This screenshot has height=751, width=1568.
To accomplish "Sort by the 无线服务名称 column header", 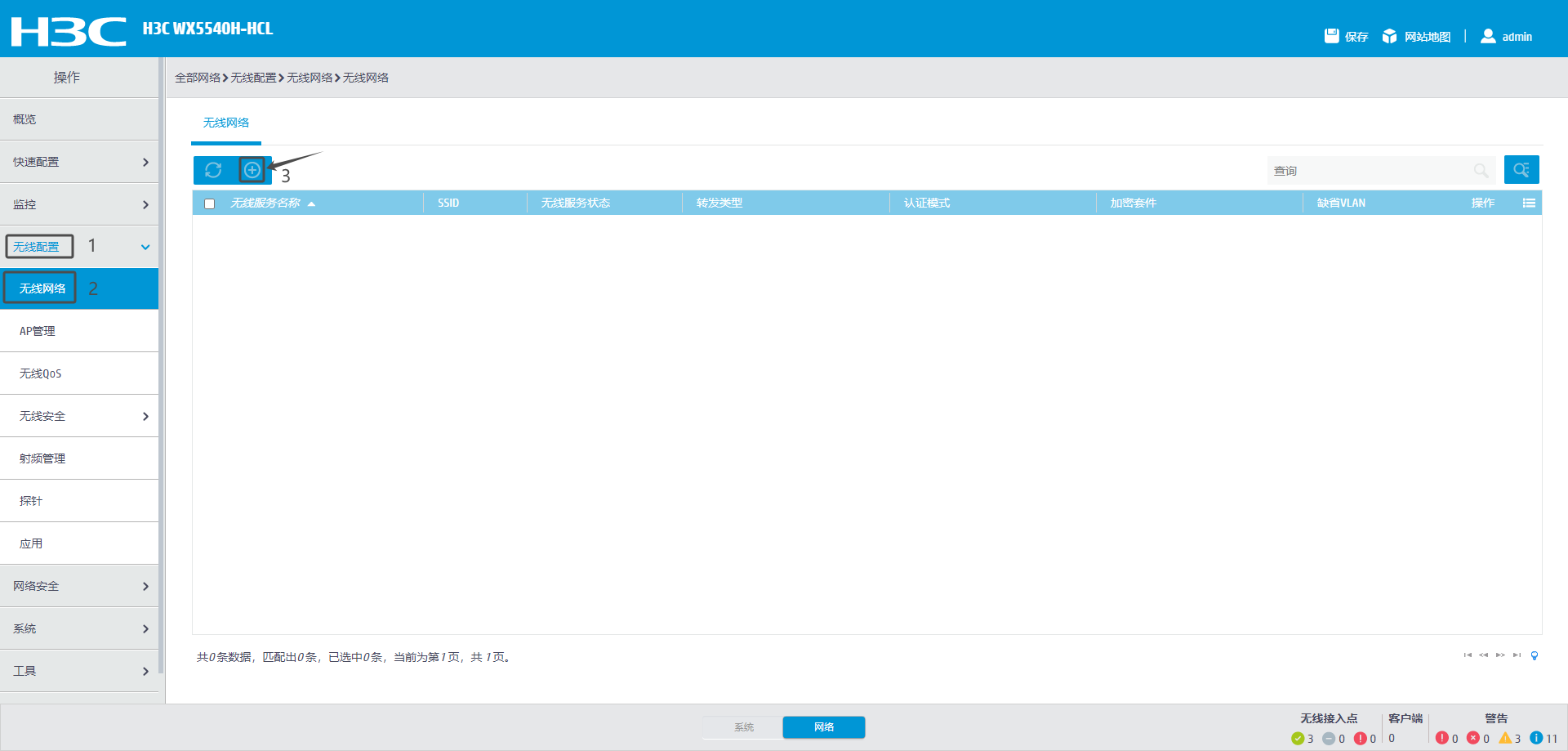I will point(265,203).
